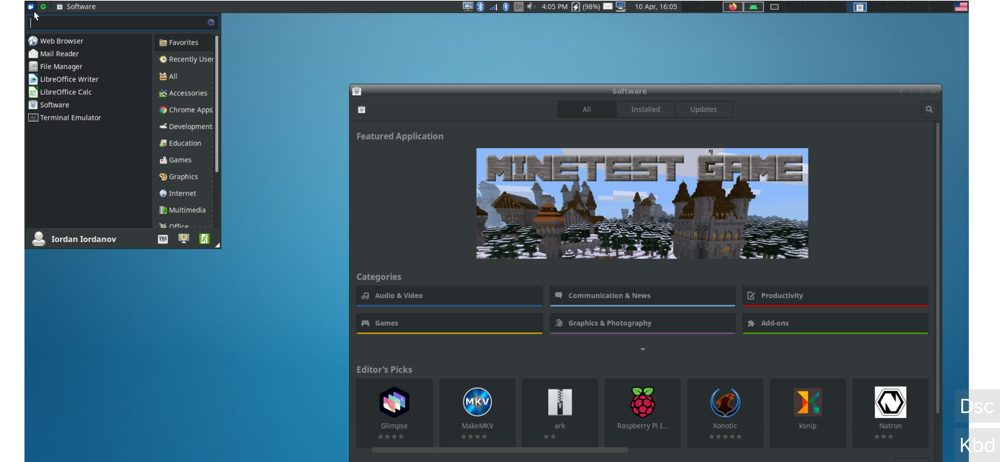
Task: Open the Graphics & Photography category
Action: (x=642, y=324)
